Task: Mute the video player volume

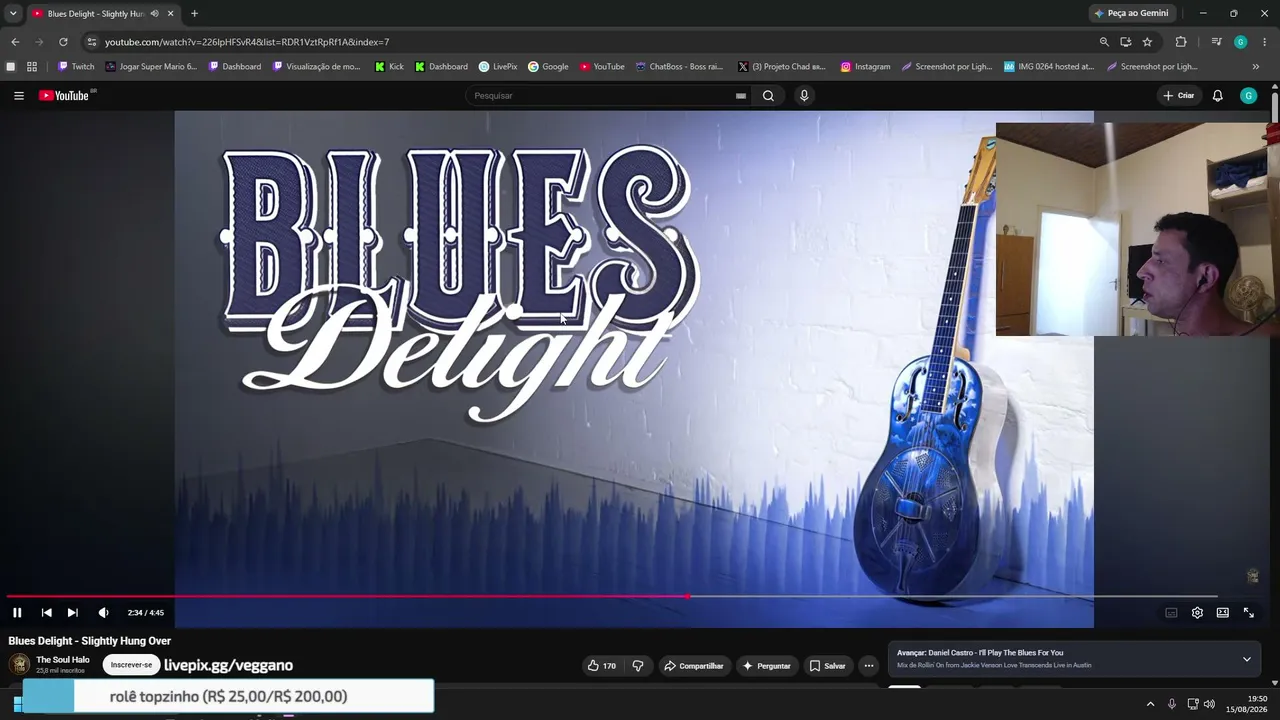Action: [103, 613]
